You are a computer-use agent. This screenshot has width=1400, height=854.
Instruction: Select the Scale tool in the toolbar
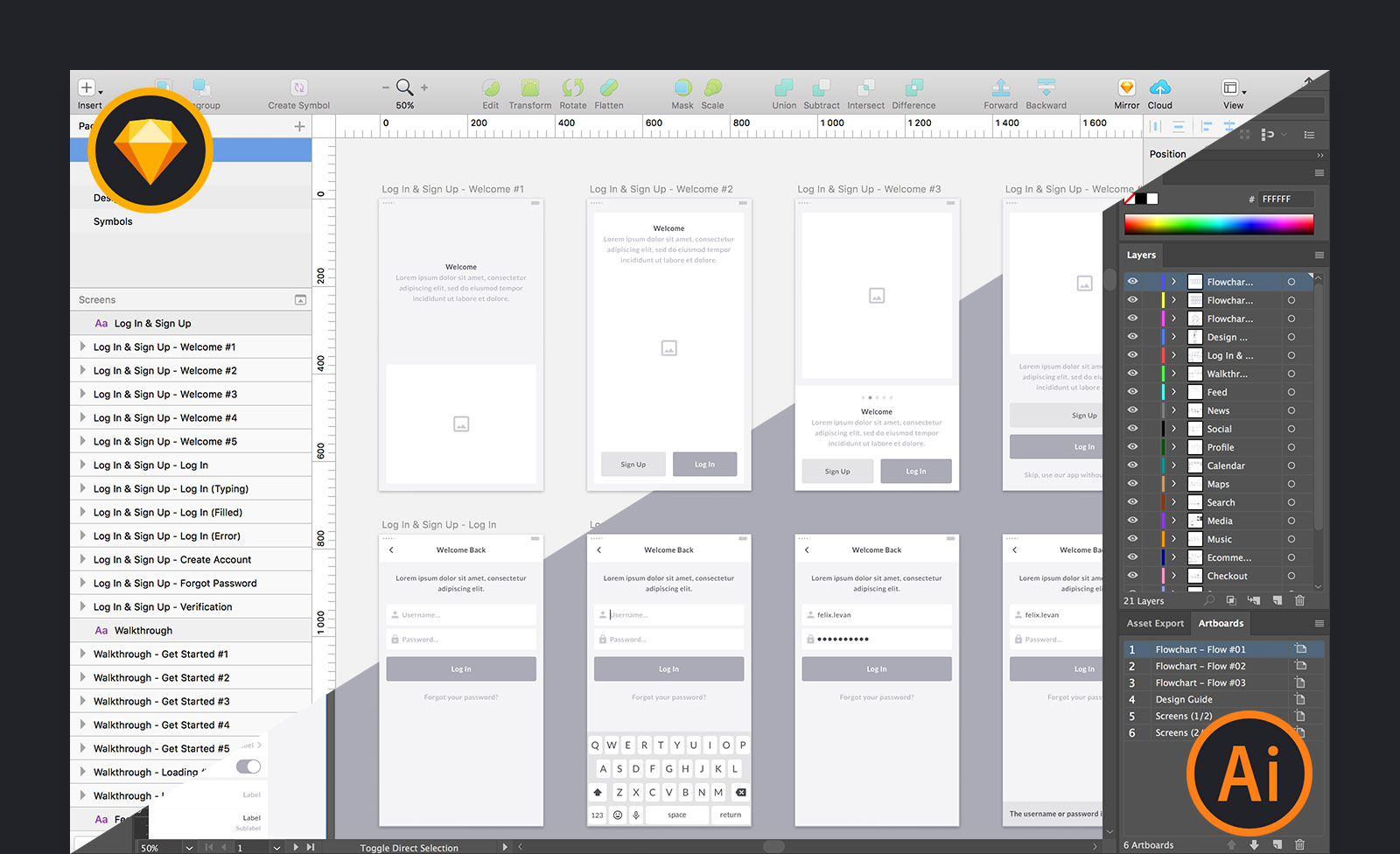712,92
